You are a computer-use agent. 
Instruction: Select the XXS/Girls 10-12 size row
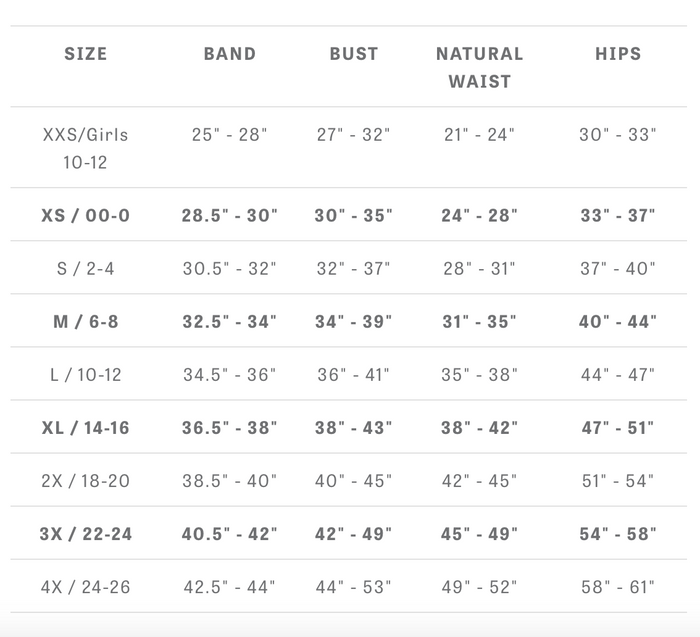pos(348,148)
